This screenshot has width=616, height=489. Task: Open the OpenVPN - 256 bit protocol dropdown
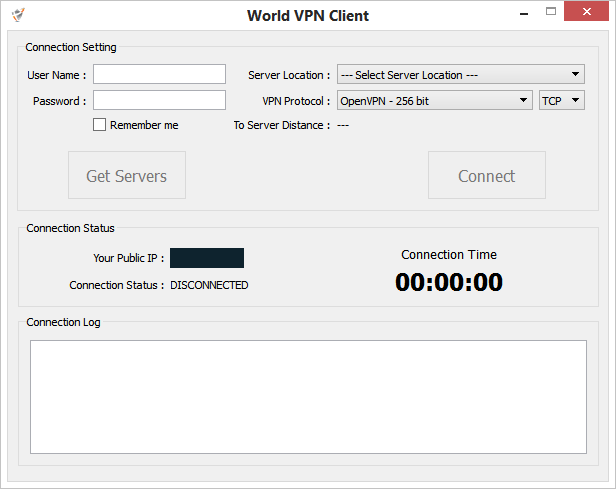point(434,100)
